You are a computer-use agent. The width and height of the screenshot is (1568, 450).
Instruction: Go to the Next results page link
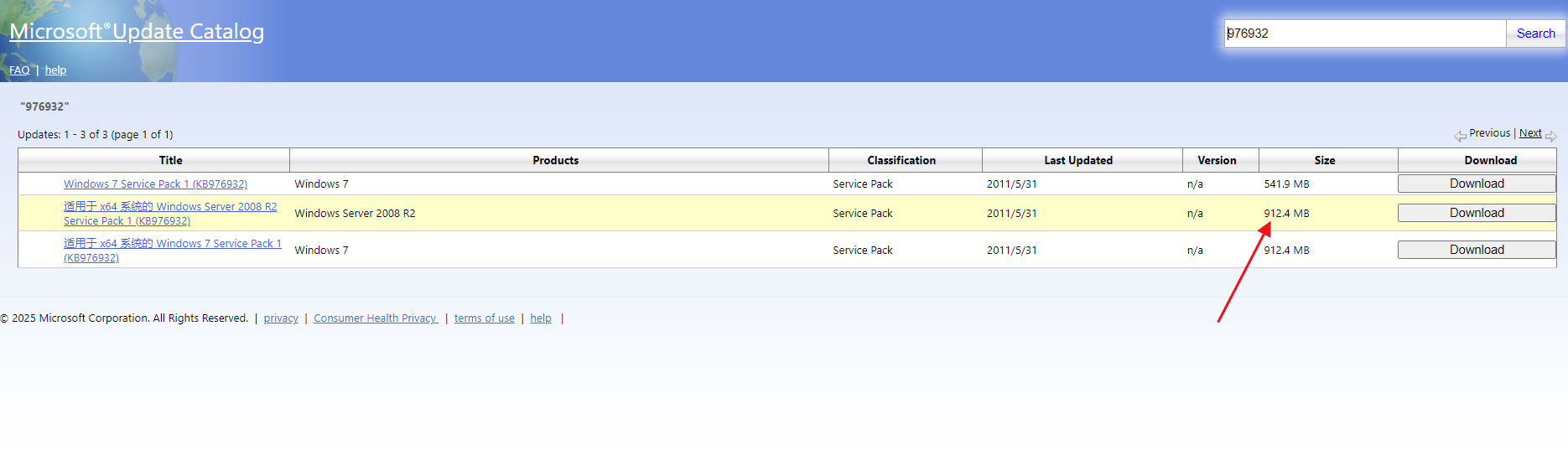[x=1529, y=133]
